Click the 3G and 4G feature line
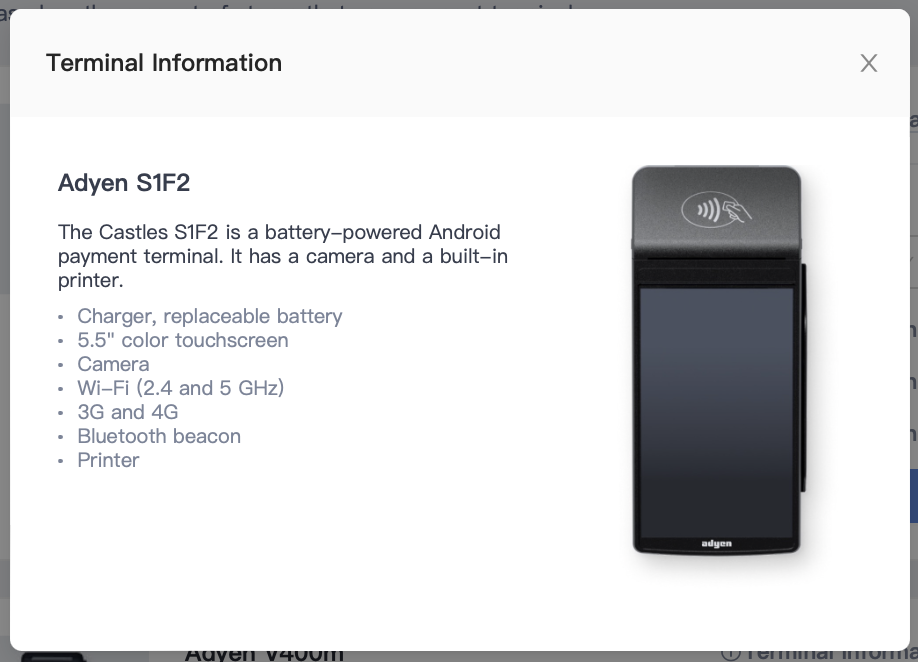 tap(128, 412)
